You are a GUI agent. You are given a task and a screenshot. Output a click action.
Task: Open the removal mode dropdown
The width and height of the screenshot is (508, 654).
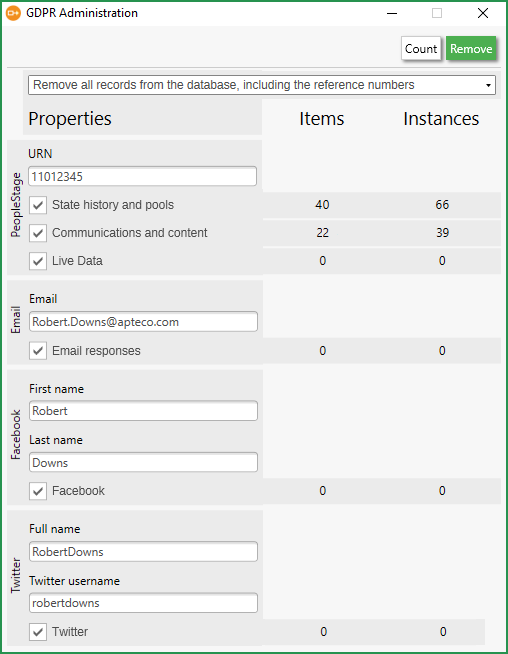(262, 85)
